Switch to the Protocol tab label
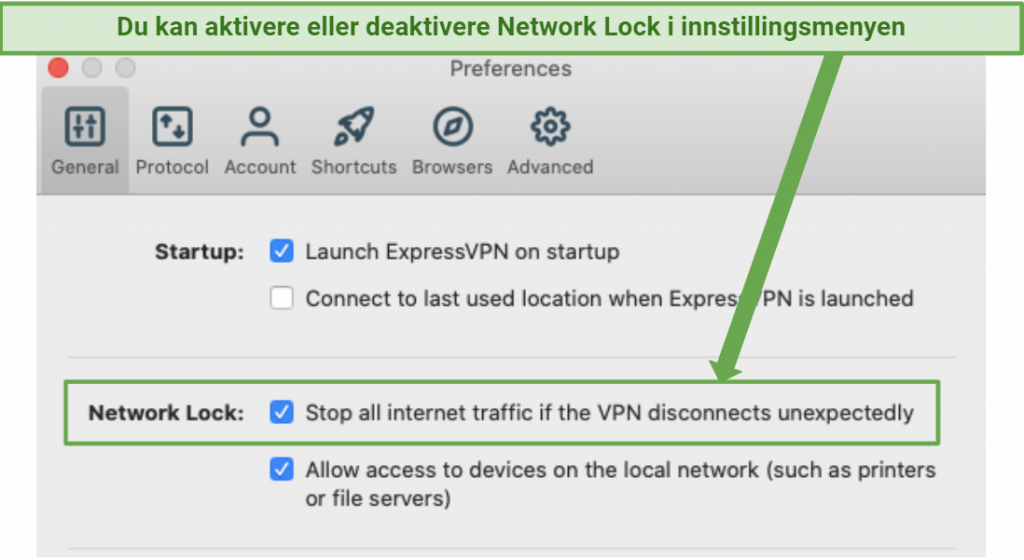 [x=172, y=167]
